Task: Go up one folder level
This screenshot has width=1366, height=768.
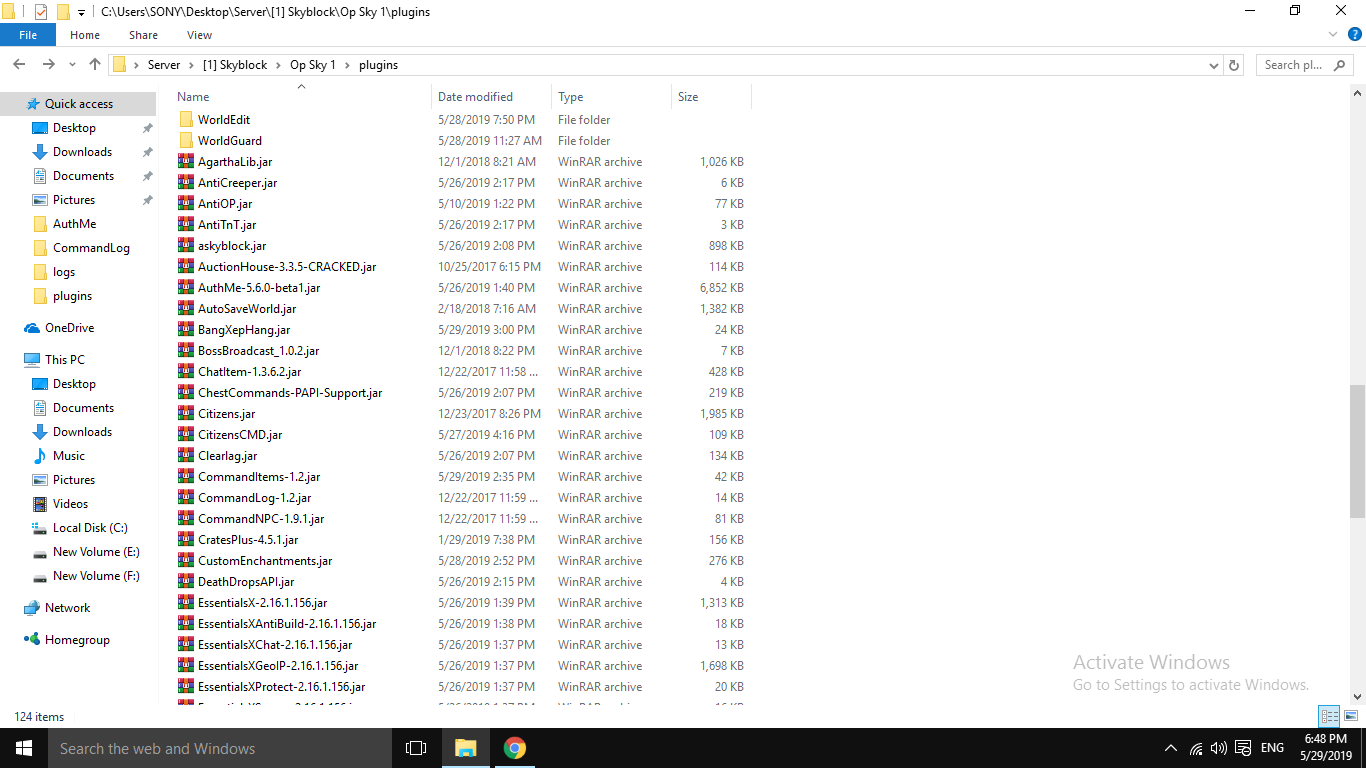Action: 95,65
